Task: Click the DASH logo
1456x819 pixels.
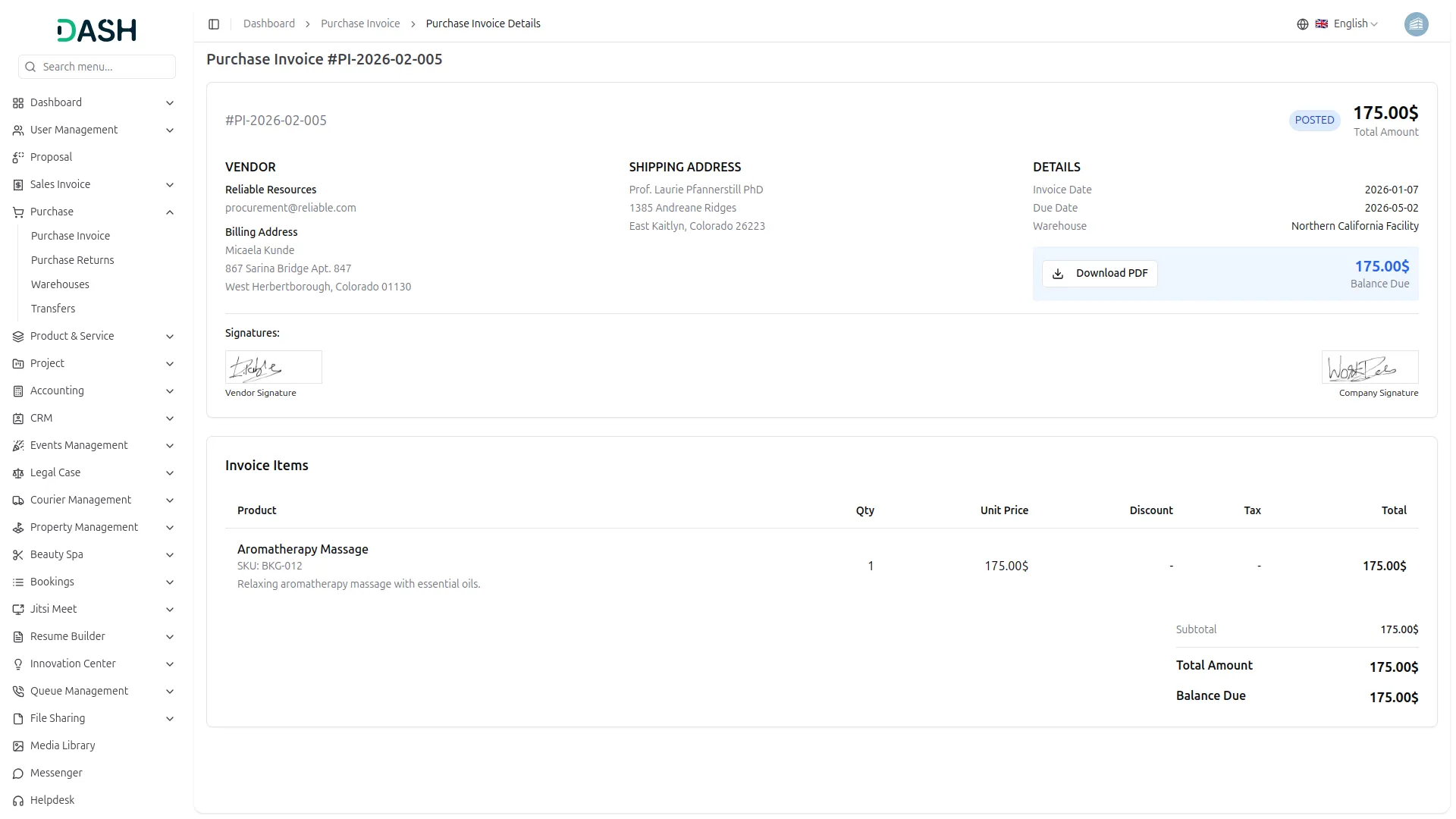Action: tap(97, 30)
